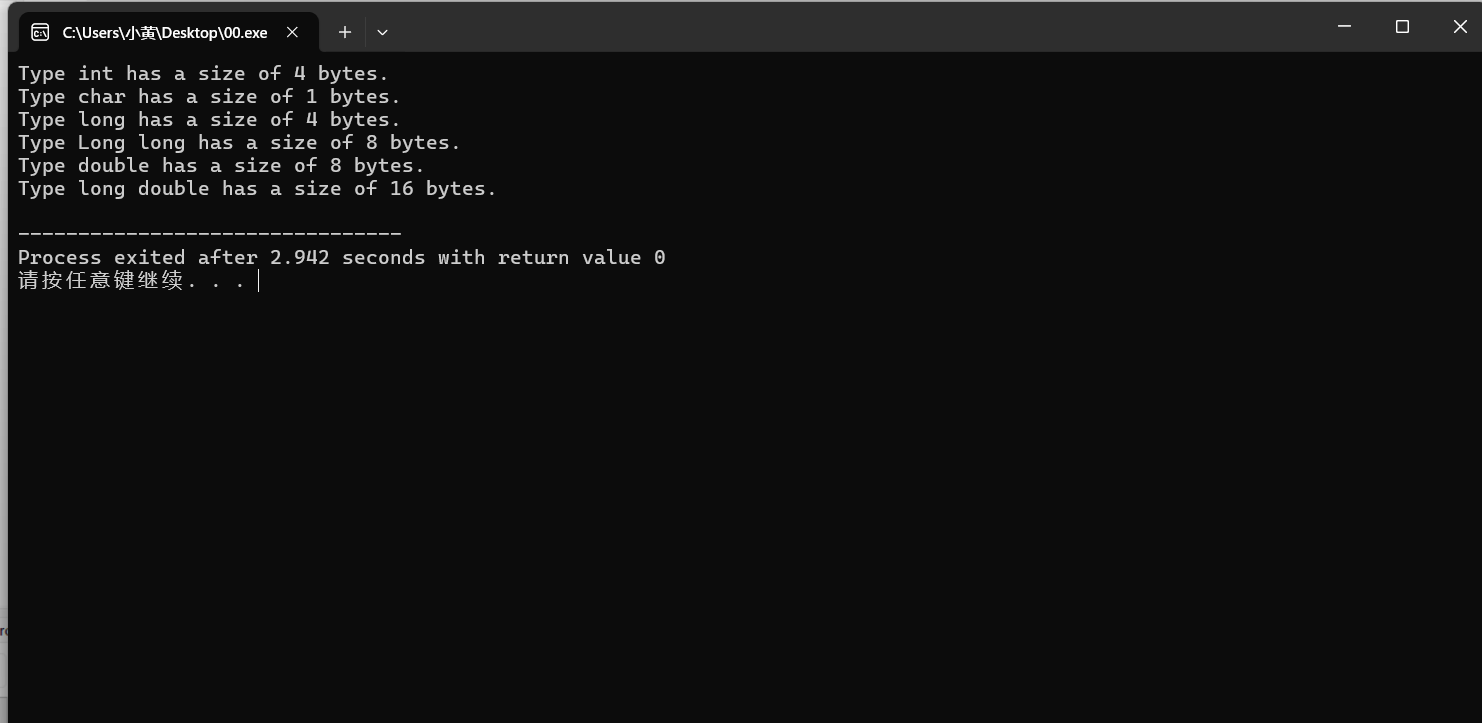The width and height of the screenshot is (1482, 723).
Task: Close the 00.exe tab
Action: [292, 32]
